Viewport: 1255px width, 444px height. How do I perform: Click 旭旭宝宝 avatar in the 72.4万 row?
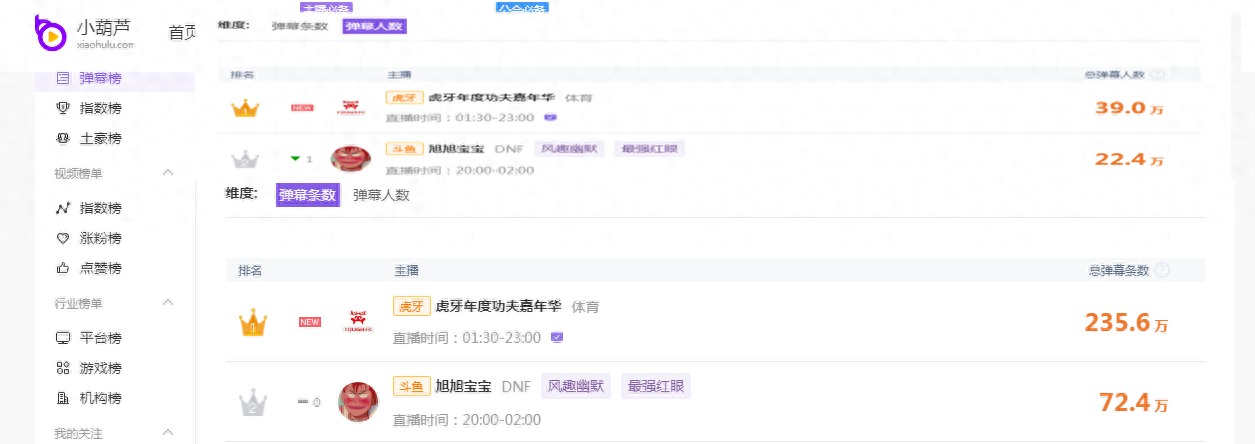358,402
